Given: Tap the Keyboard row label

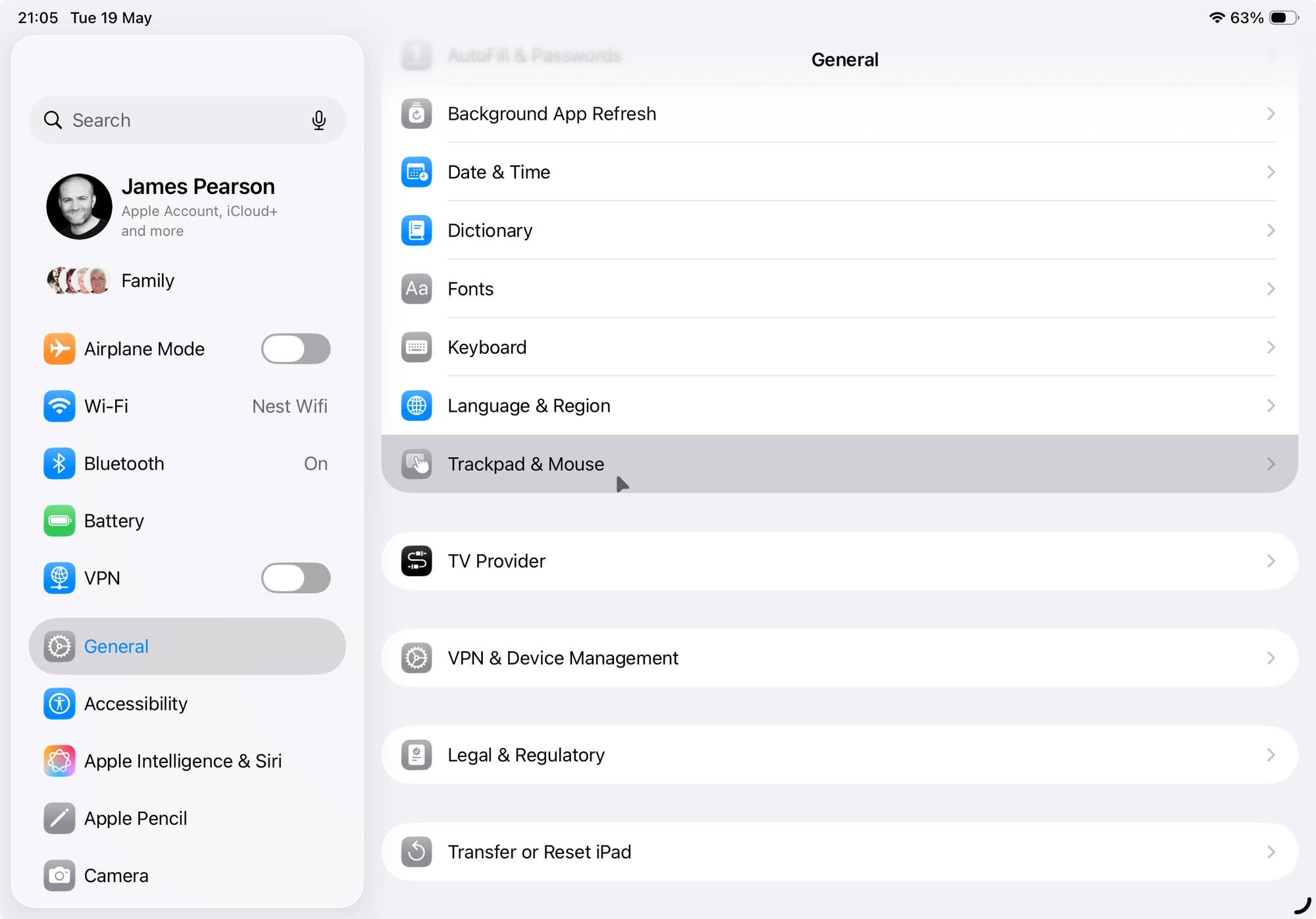Looking at the screenshot, I should click(487, 347).
